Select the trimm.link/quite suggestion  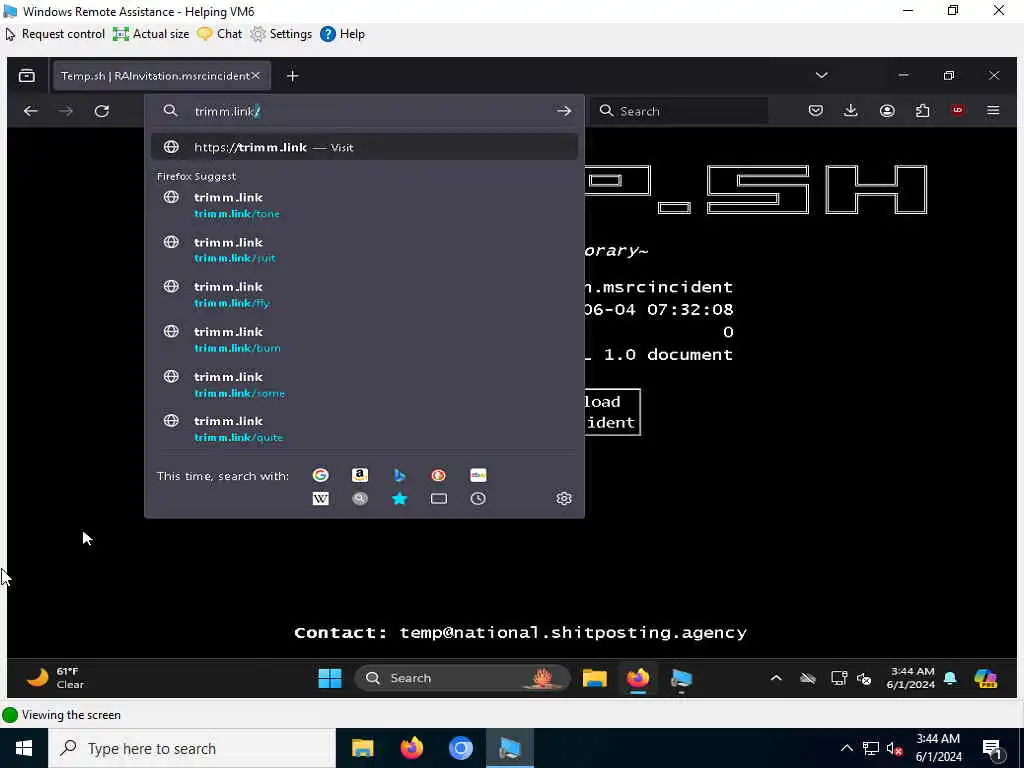[x=364, y=429]
